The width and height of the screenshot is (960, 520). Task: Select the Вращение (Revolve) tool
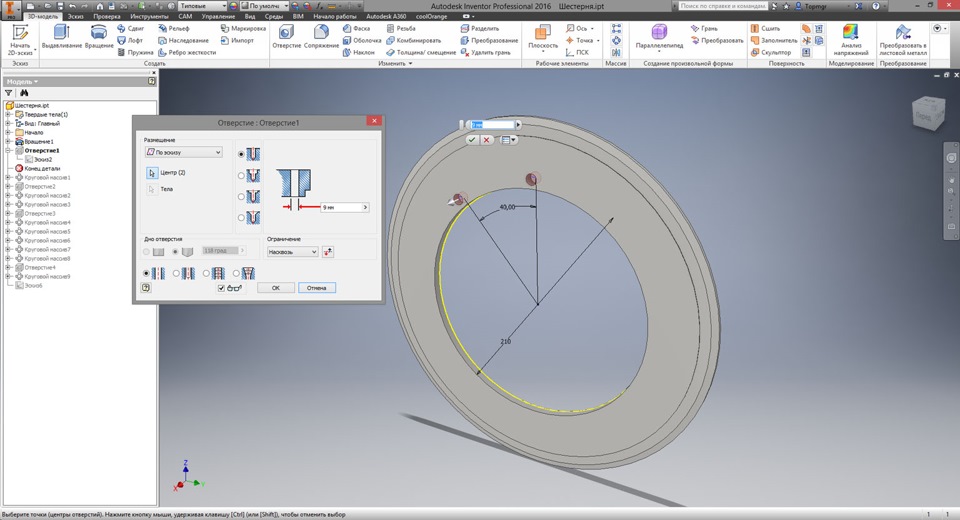(99, 34)
